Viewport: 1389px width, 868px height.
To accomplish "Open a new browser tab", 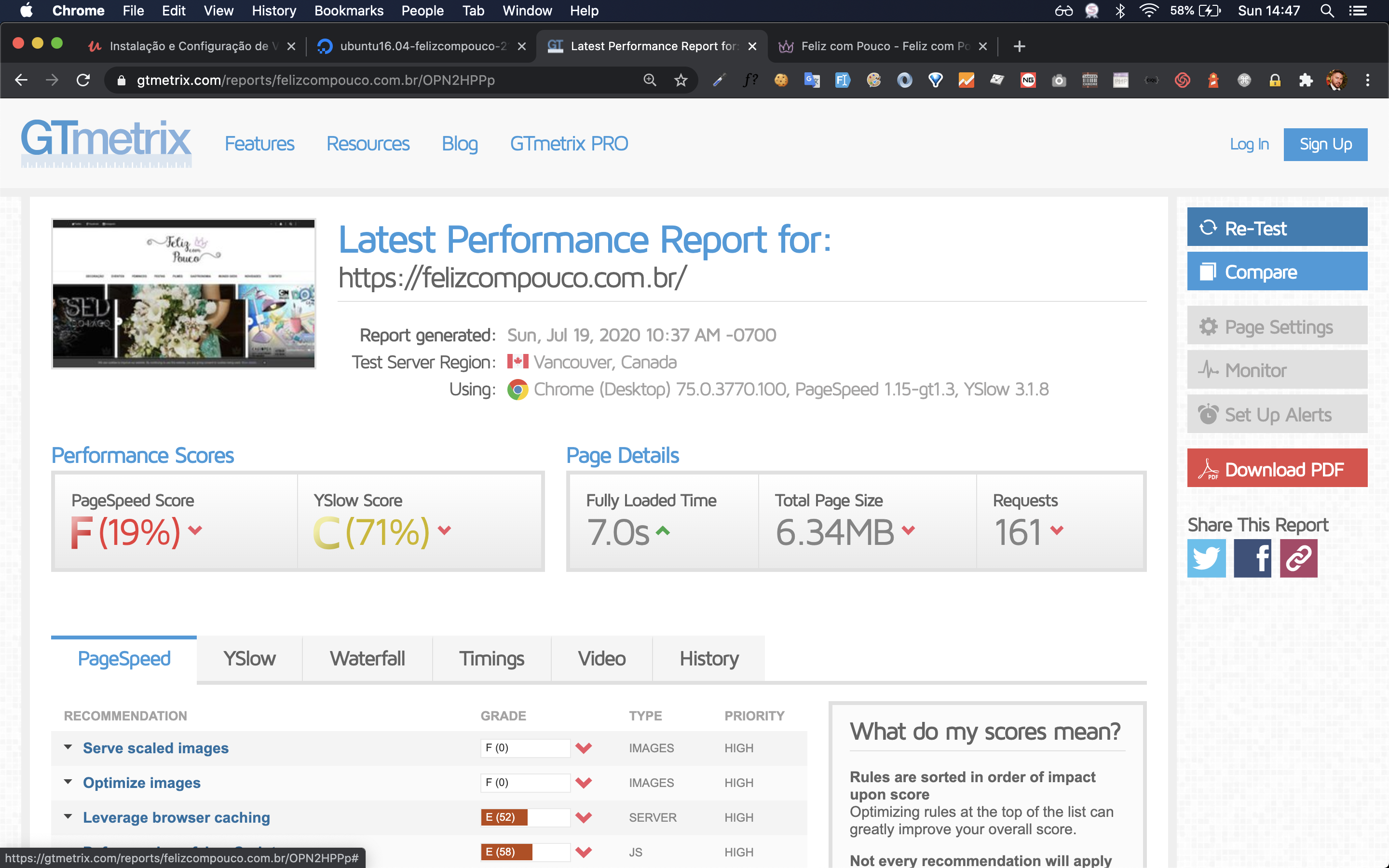I will (x=1020, y=46).
